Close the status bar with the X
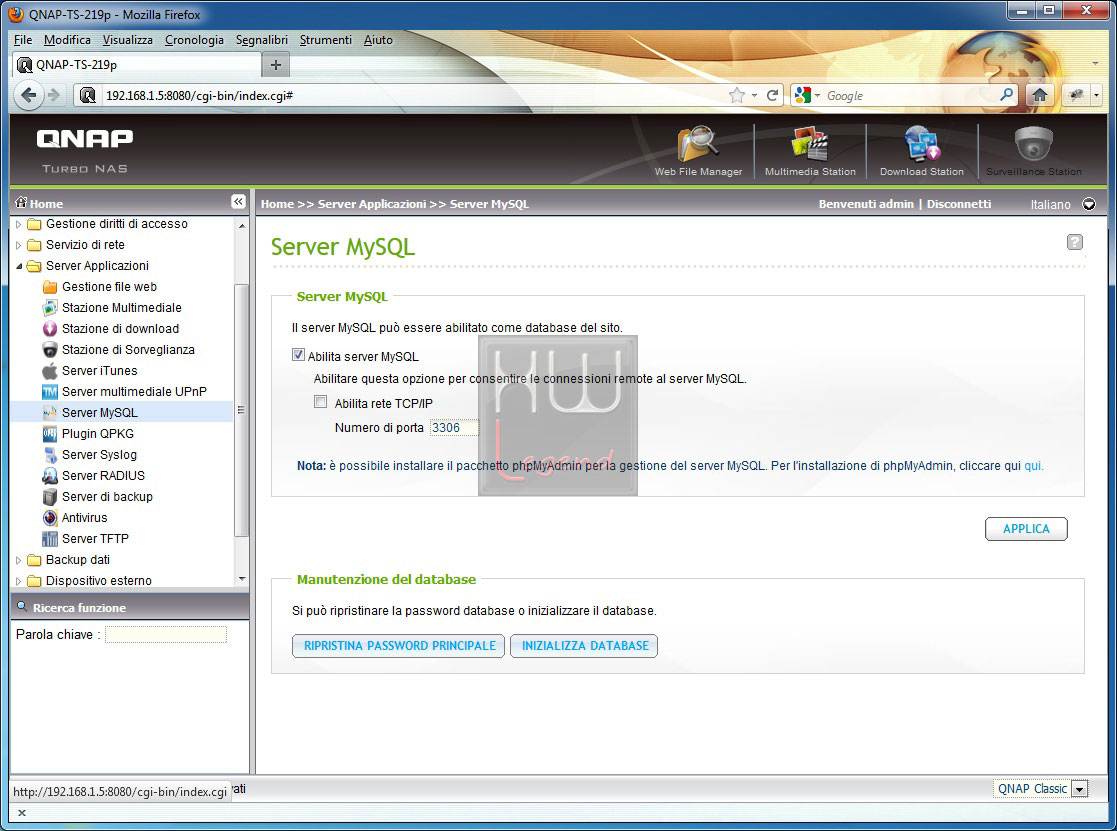The image size is (1117, 831). [21, 812]
